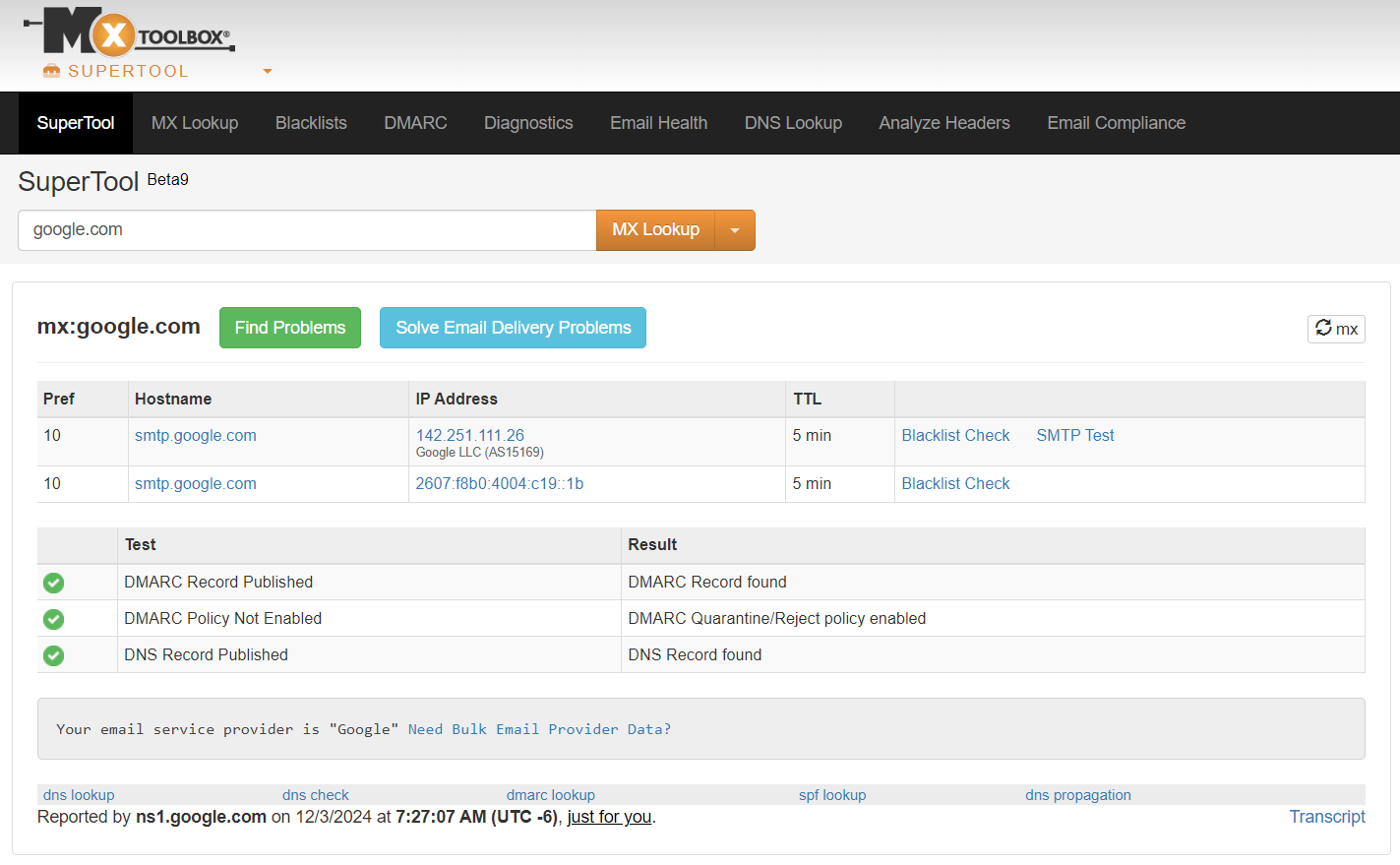Go to the Blacklists nav item
This screenshot has width=1400, height=865.
311,123
